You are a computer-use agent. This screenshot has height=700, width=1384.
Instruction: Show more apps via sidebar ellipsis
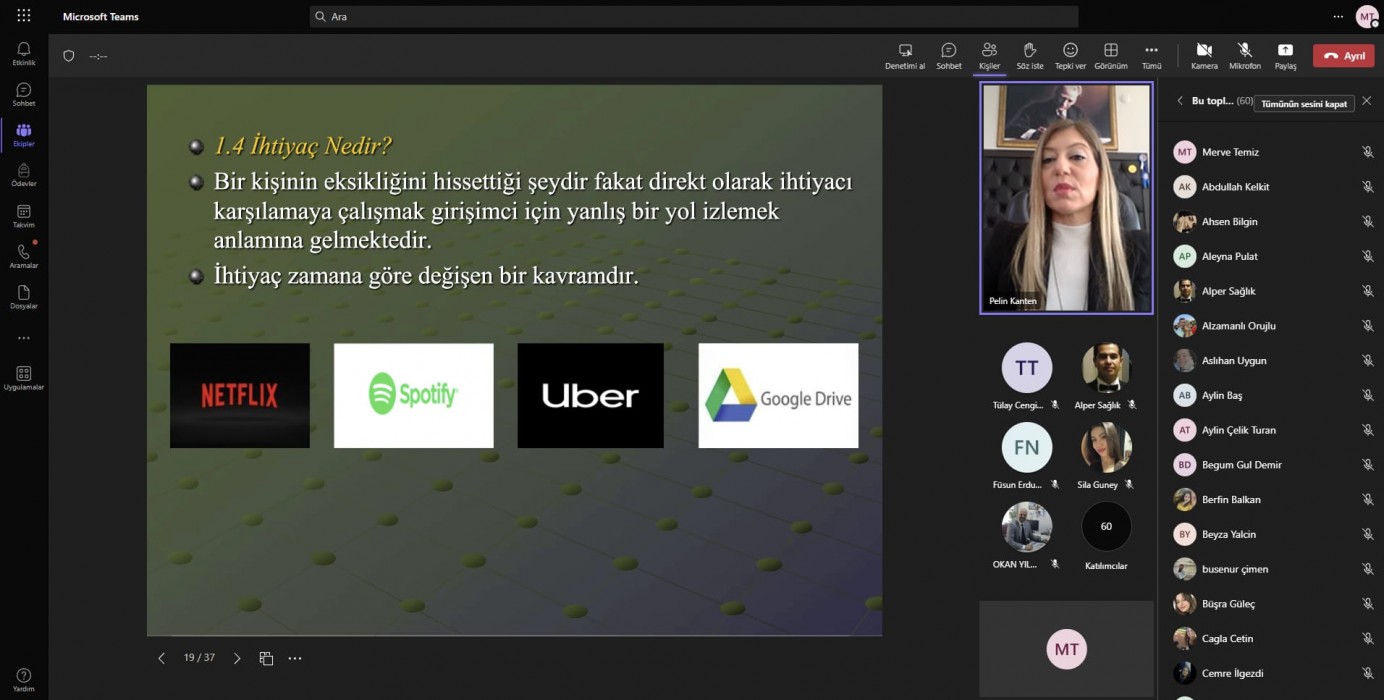click(24, 338)
